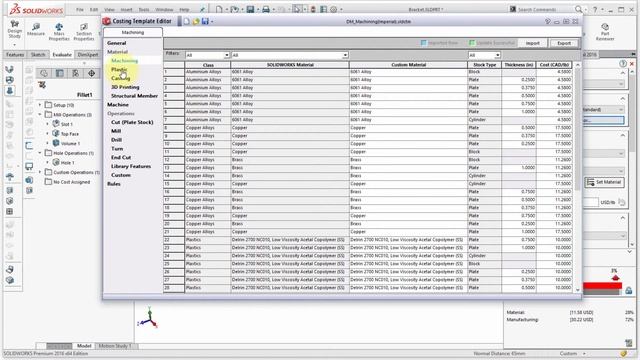
Task: Click the Options gear icon in SOLIDWORKS toolbar
Action: (x=333, y=9)
